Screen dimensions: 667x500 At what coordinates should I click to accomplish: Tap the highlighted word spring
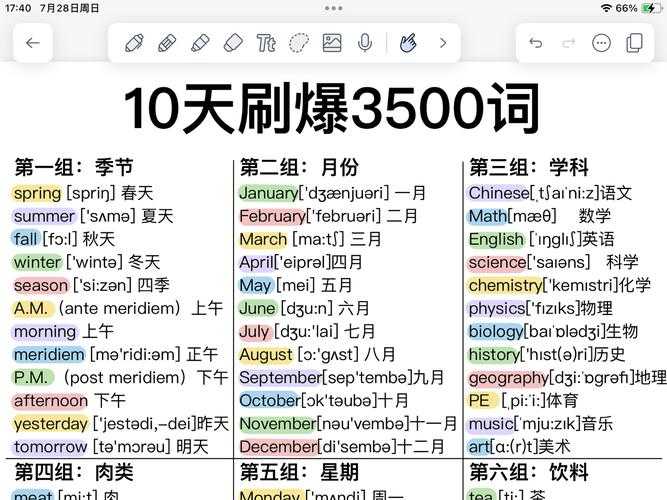point(37,194)
